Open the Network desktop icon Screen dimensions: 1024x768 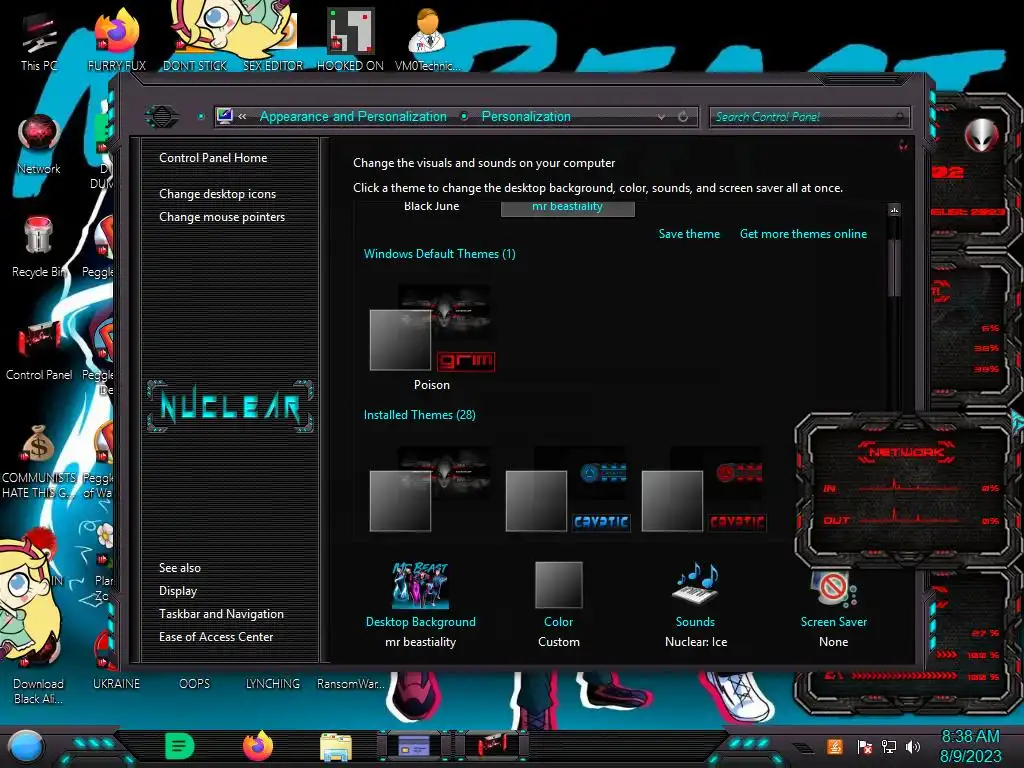click(x=39, y=144)
